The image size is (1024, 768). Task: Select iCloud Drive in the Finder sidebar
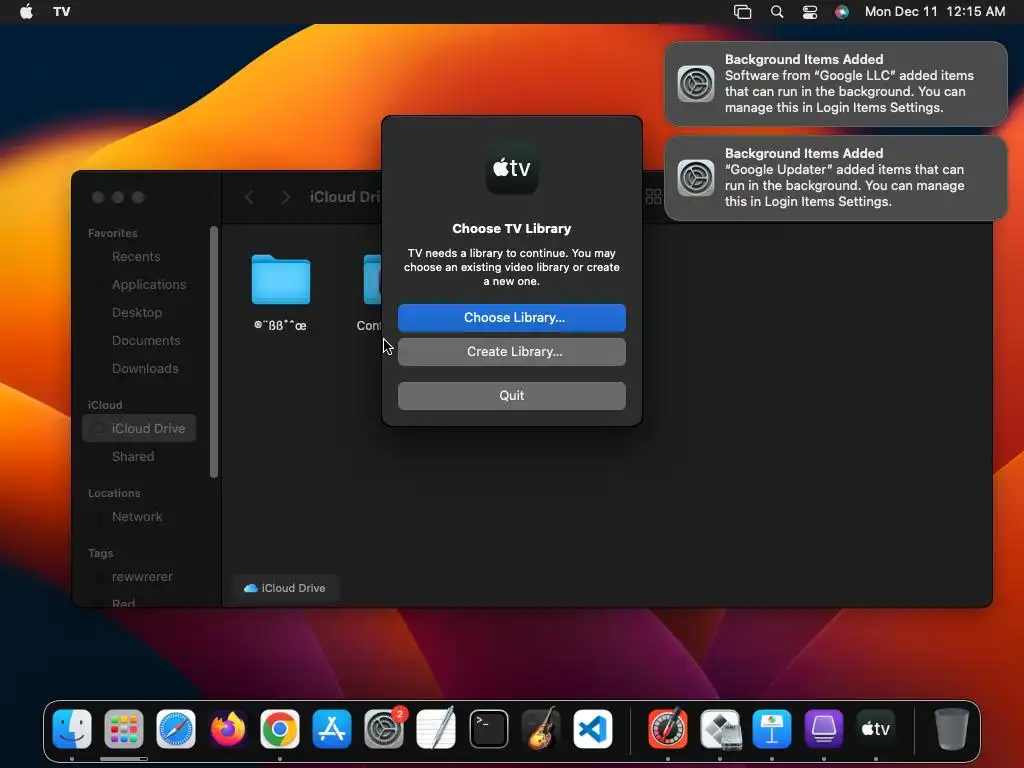click(139, 428)
